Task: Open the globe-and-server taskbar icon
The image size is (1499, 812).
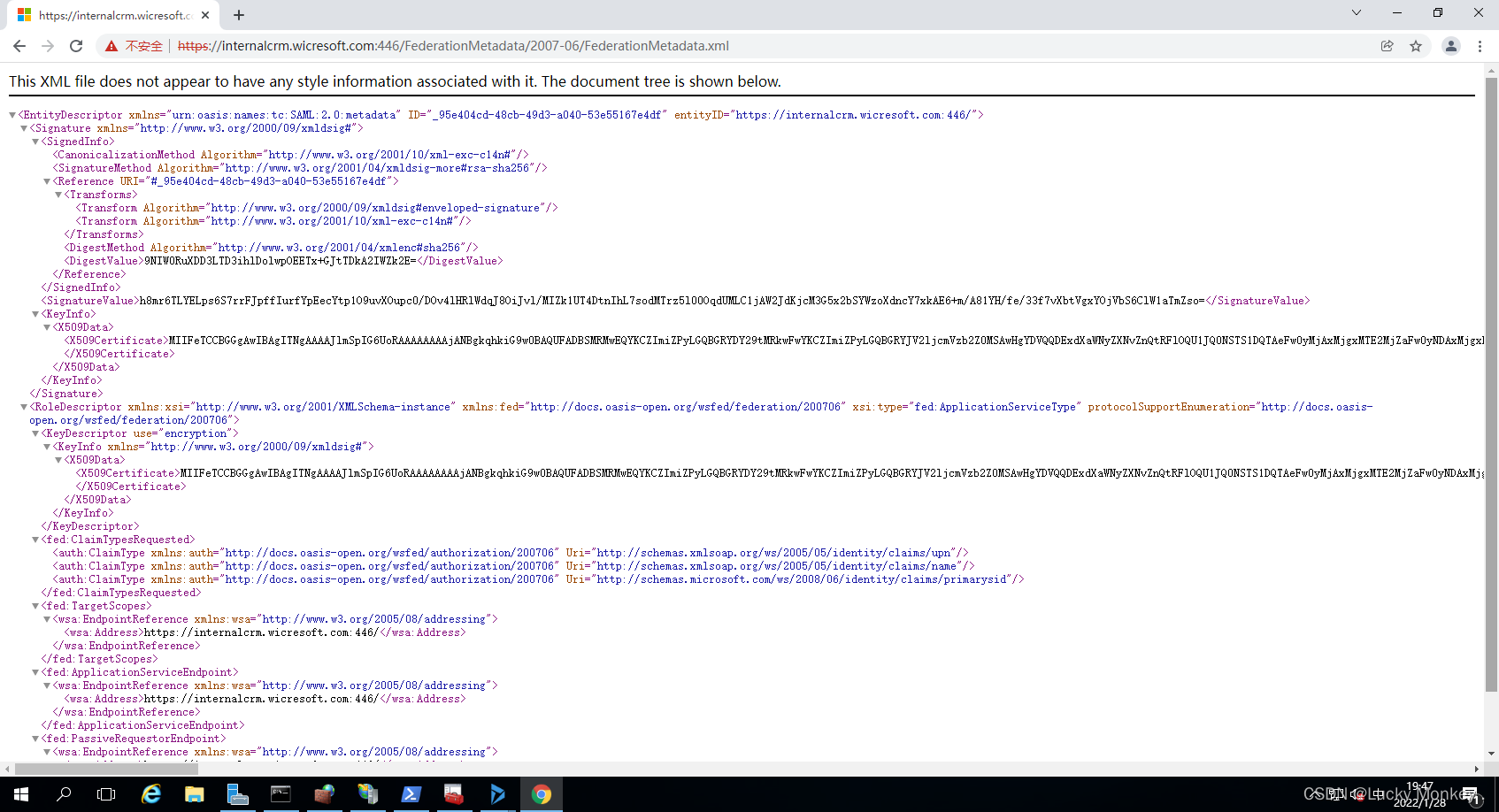Action: 367,794
